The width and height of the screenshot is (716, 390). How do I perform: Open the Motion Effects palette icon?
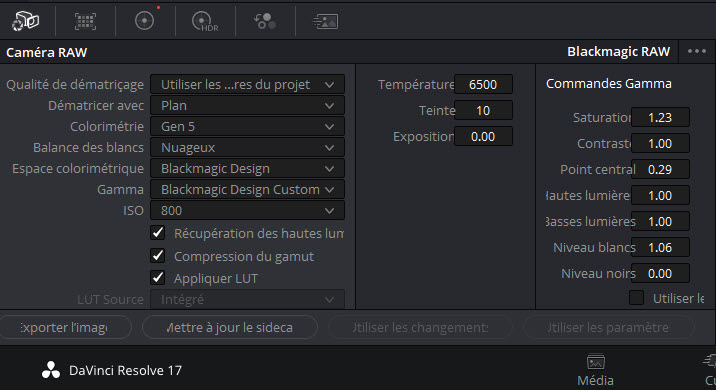click(x=326, y=21)
